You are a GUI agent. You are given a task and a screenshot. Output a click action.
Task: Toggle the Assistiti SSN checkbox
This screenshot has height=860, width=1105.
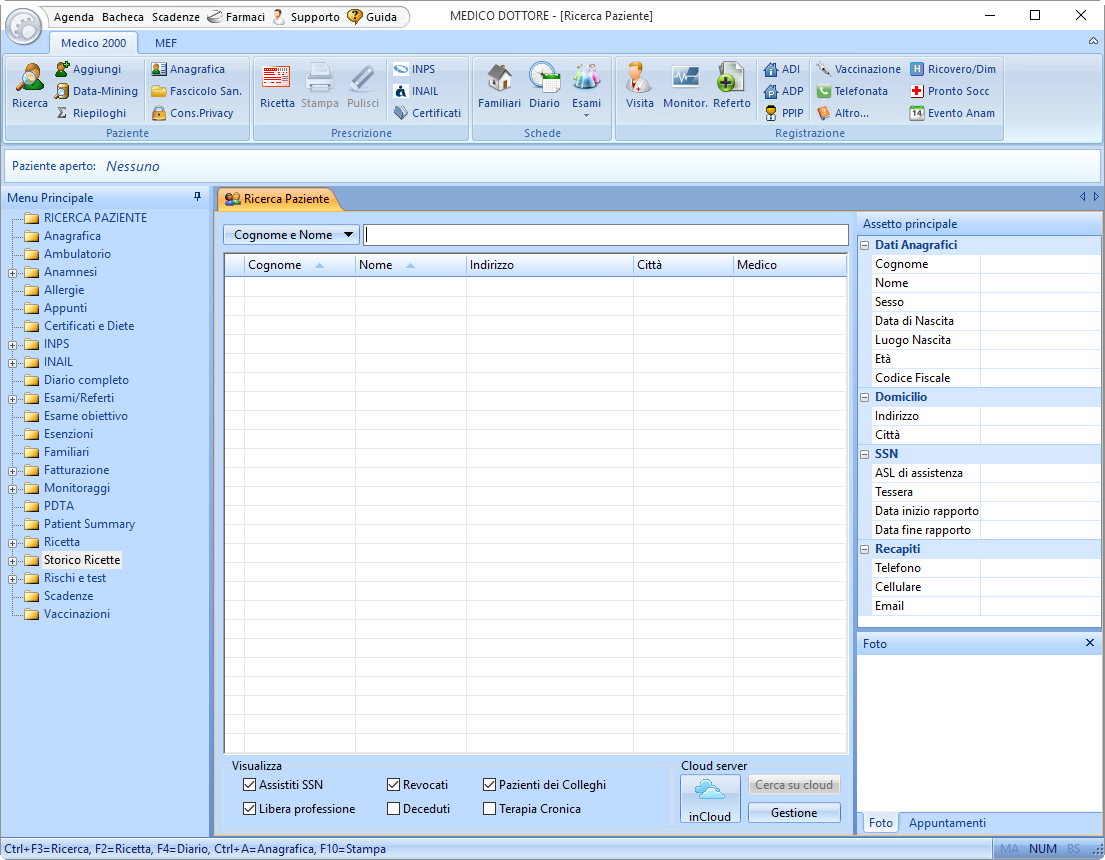pyautogui.click(x=249, y=785)
